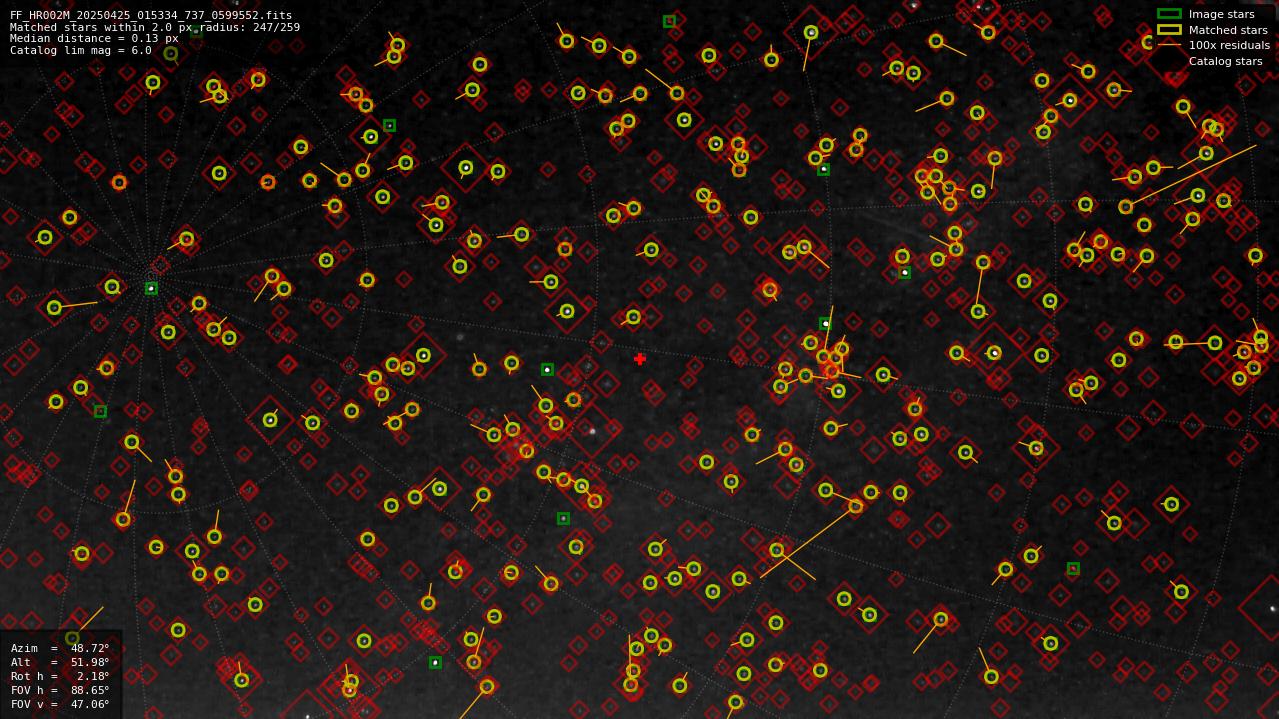
Task: Click the Alt = 51.98° readout
Action: (x=60, y=662)
